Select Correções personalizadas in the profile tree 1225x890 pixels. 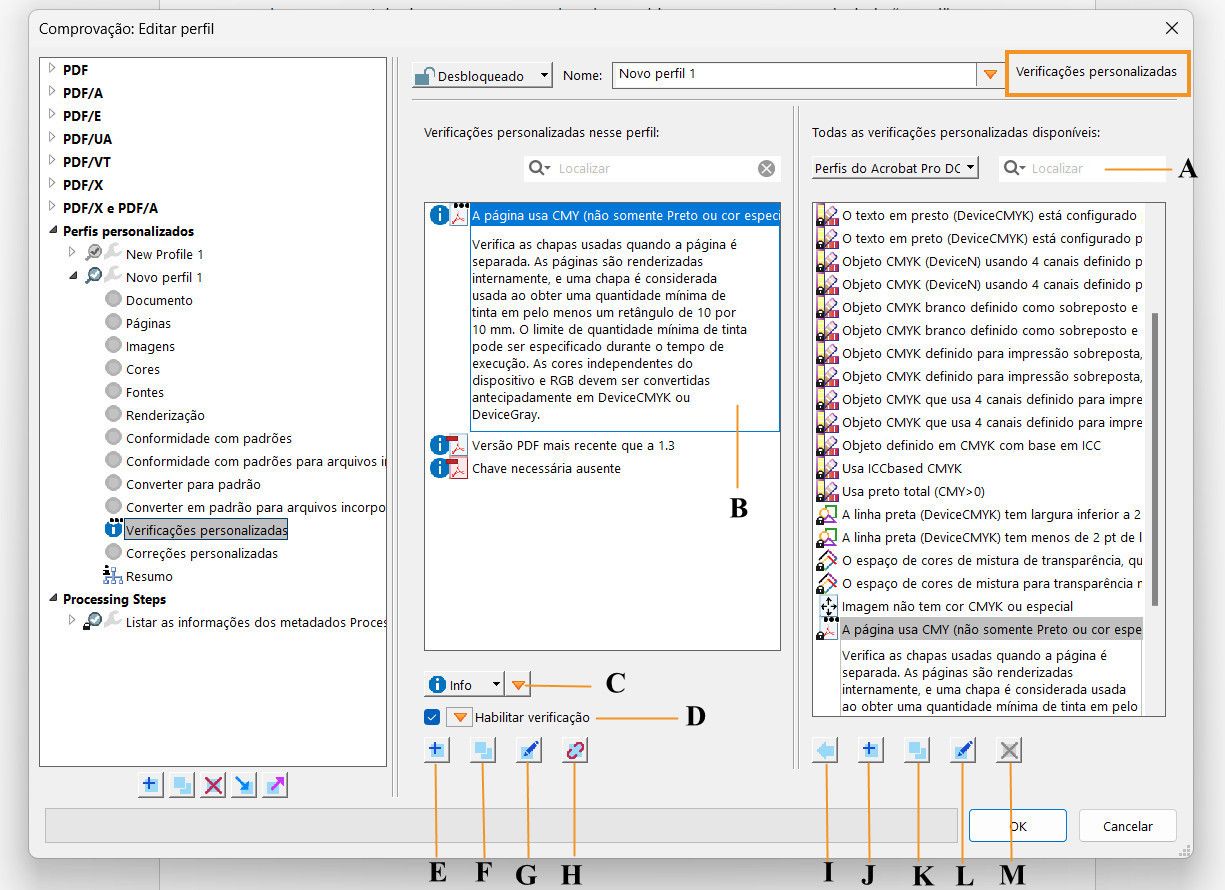click(201, 553)
